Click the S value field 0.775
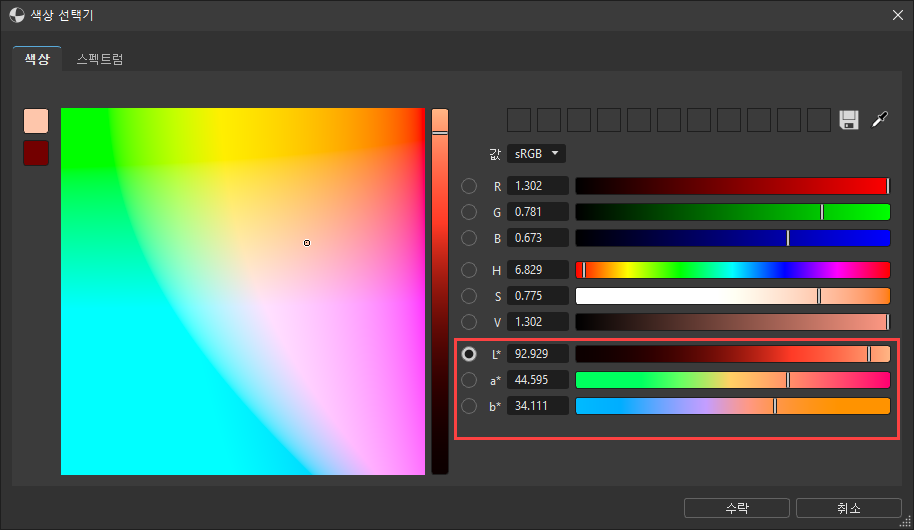Viewport: 914px width, 530px height. tap(537, 296)
